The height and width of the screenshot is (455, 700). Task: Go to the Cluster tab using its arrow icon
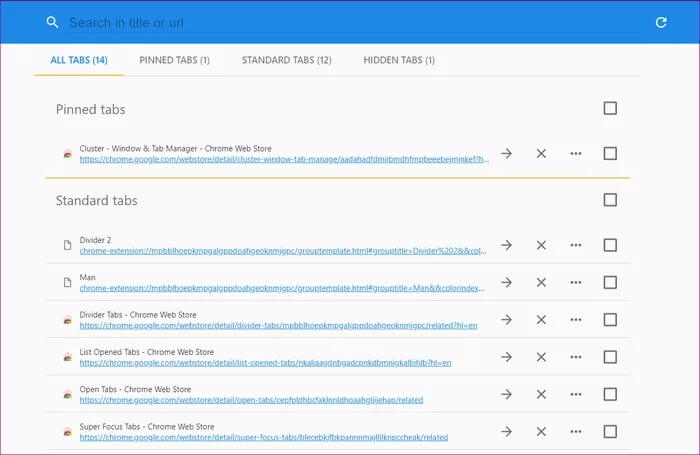[x=506, y=154]
